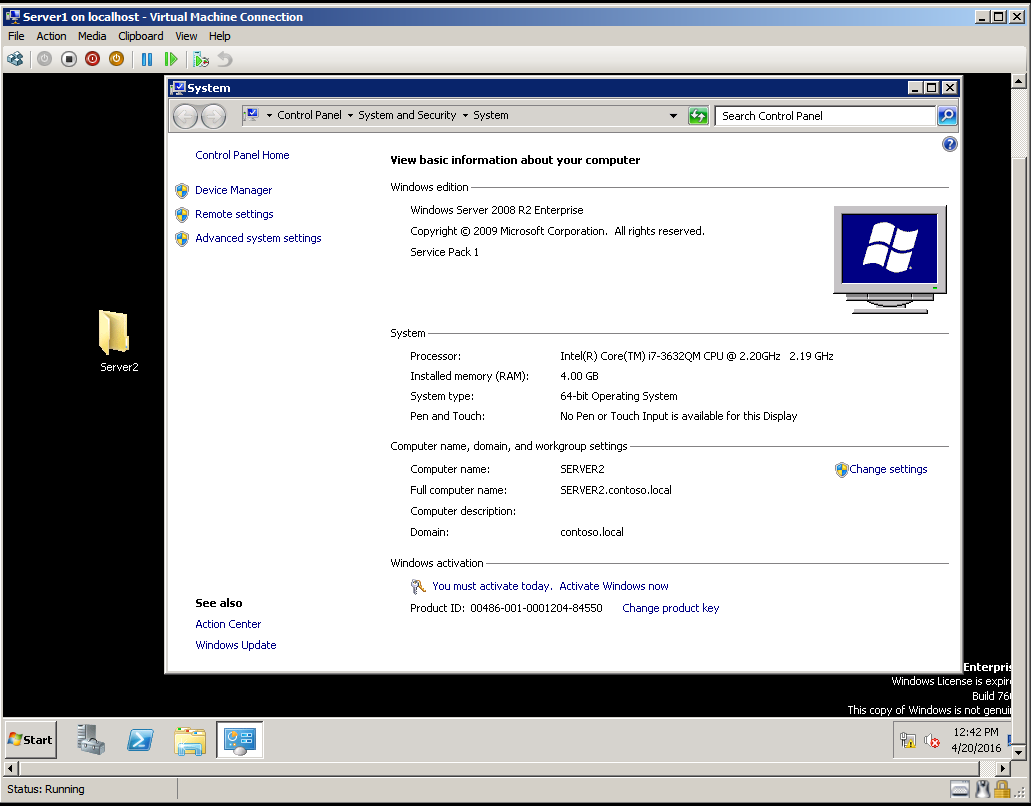Click Change settings for computer name
The height and width of the screenshot is (806, 1031).
point(888,469)
